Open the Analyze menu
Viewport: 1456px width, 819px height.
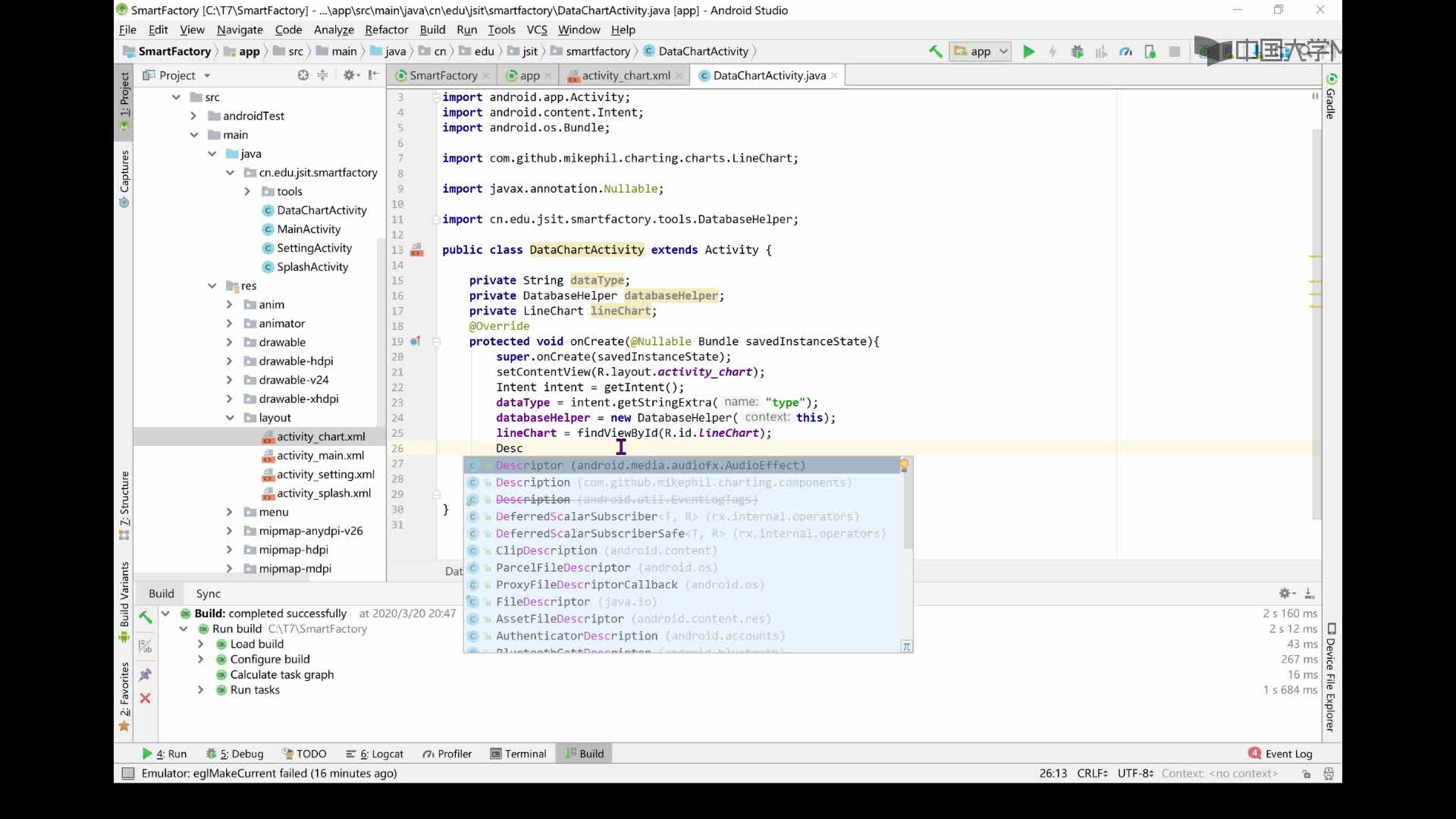[334, 30]
